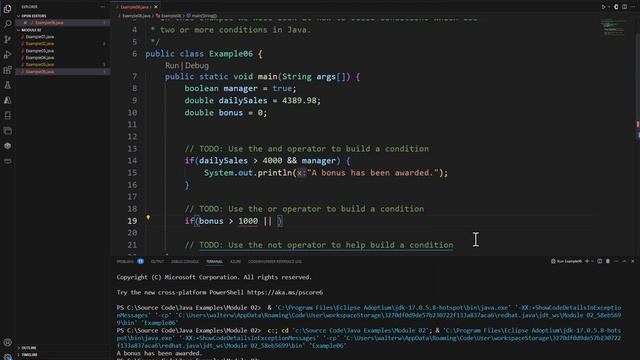640x360 pixels.
Task: Click the split terminal icon
Action: (600, 261)
